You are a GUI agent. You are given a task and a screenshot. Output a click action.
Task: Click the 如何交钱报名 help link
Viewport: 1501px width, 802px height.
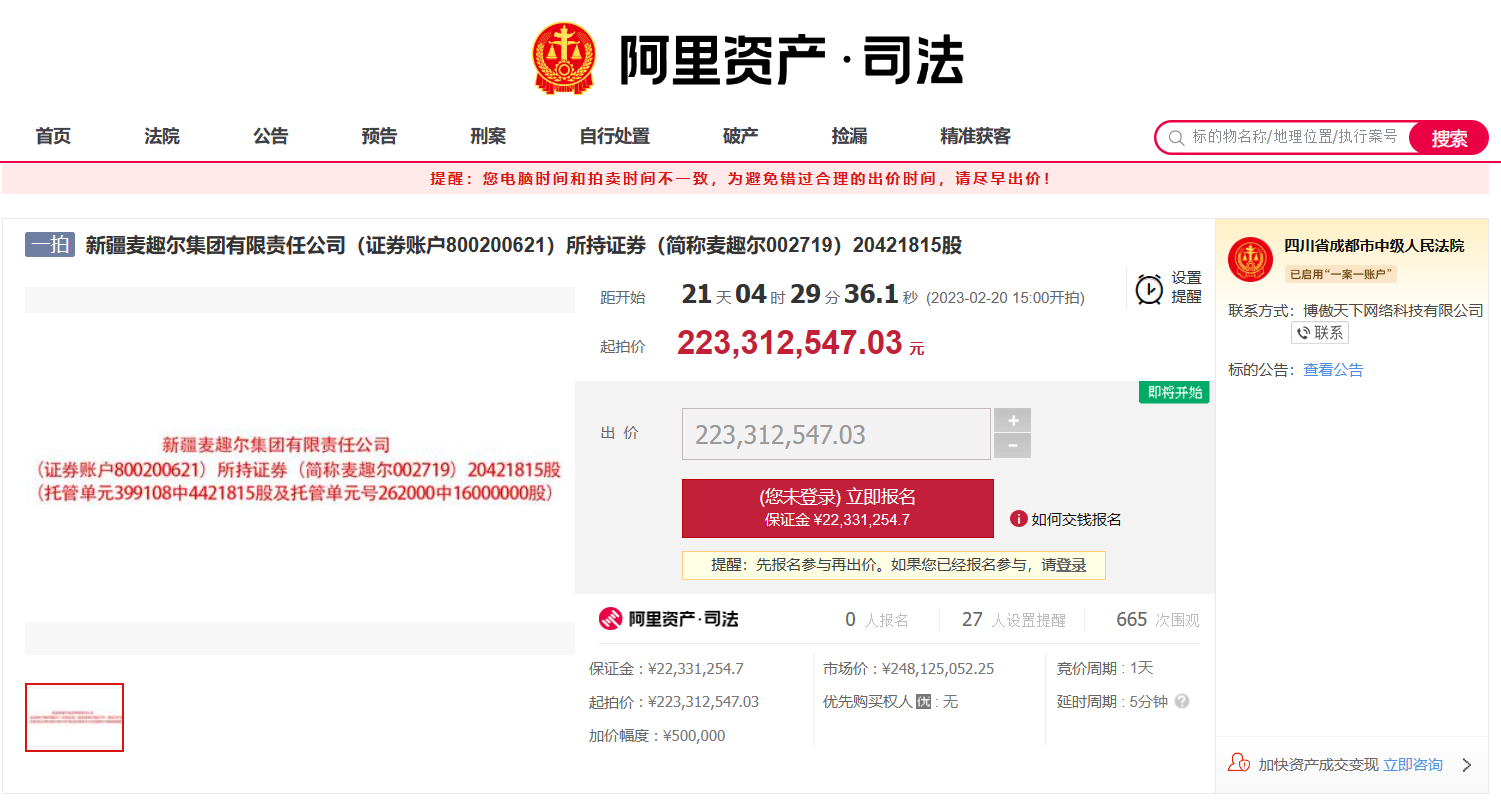1076,519
